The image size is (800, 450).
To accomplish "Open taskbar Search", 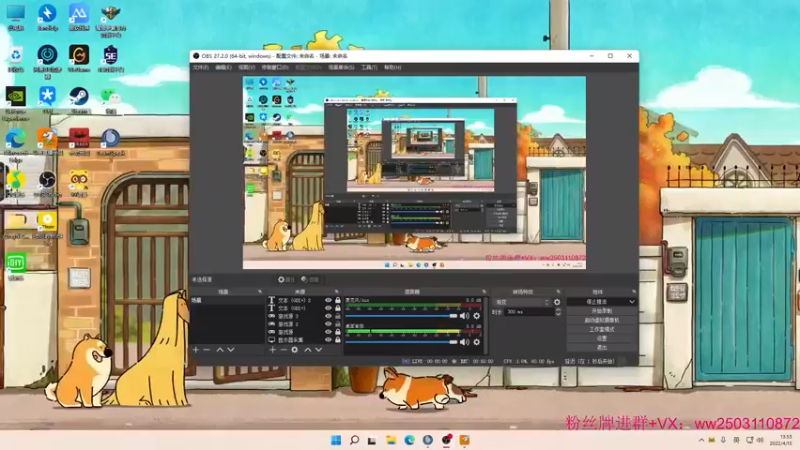I will [354, 440].
